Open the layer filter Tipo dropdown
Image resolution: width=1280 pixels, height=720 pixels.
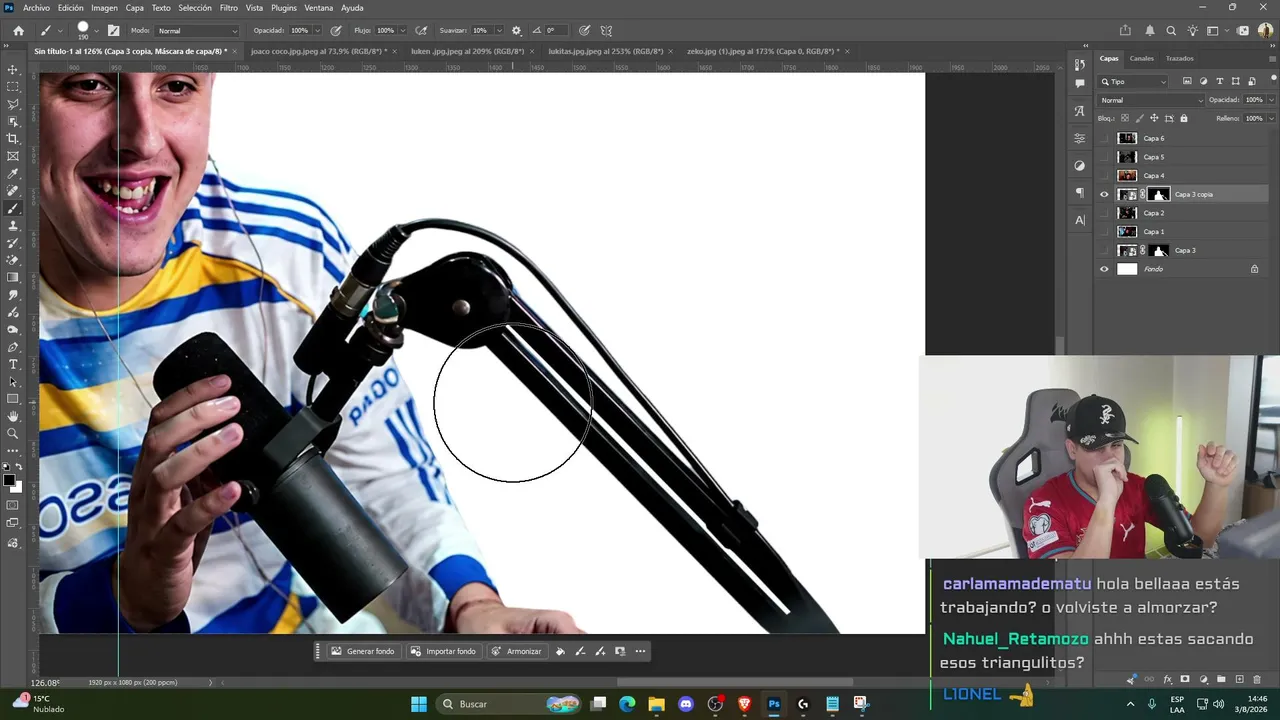[x=1133, y=81]
